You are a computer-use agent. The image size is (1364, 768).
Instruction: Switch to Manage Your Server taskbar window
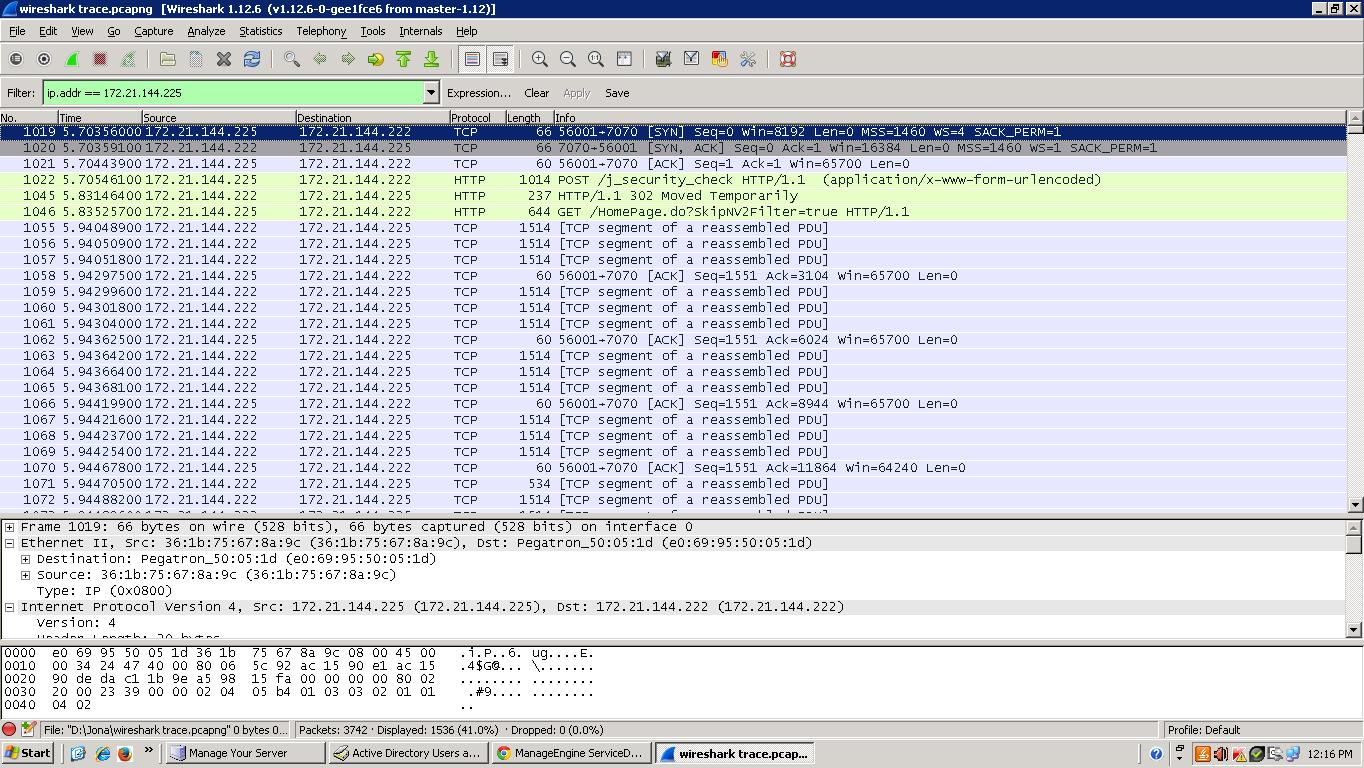245,753
